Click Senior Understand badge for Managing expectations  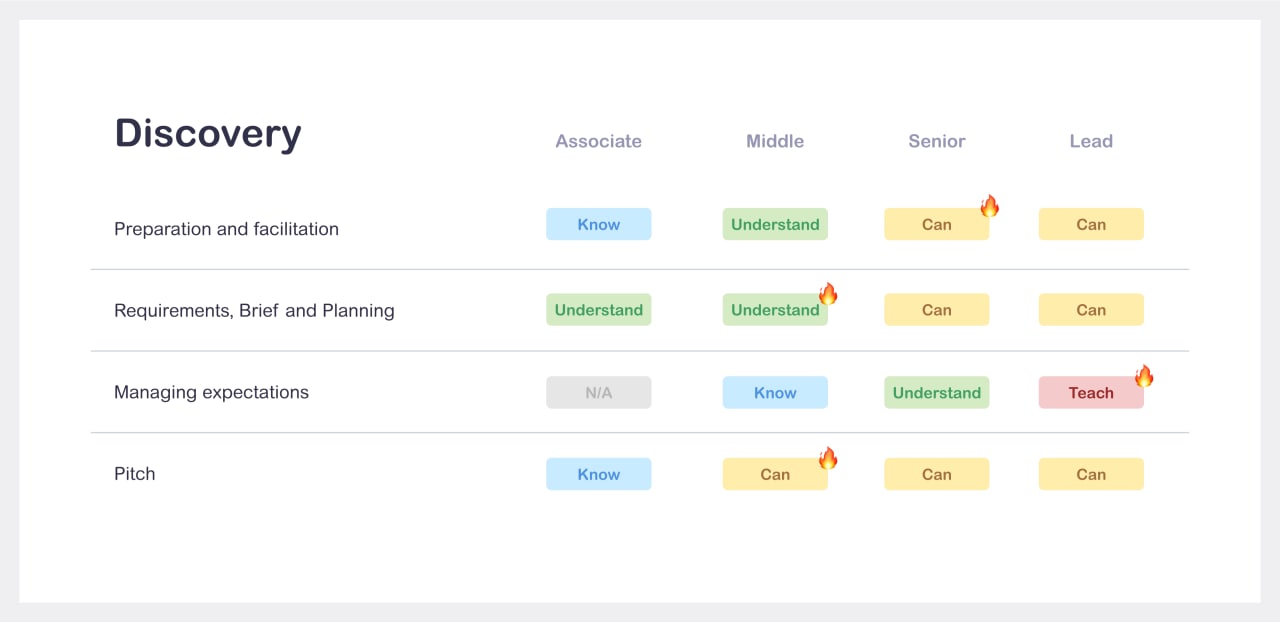click(937, 393)
